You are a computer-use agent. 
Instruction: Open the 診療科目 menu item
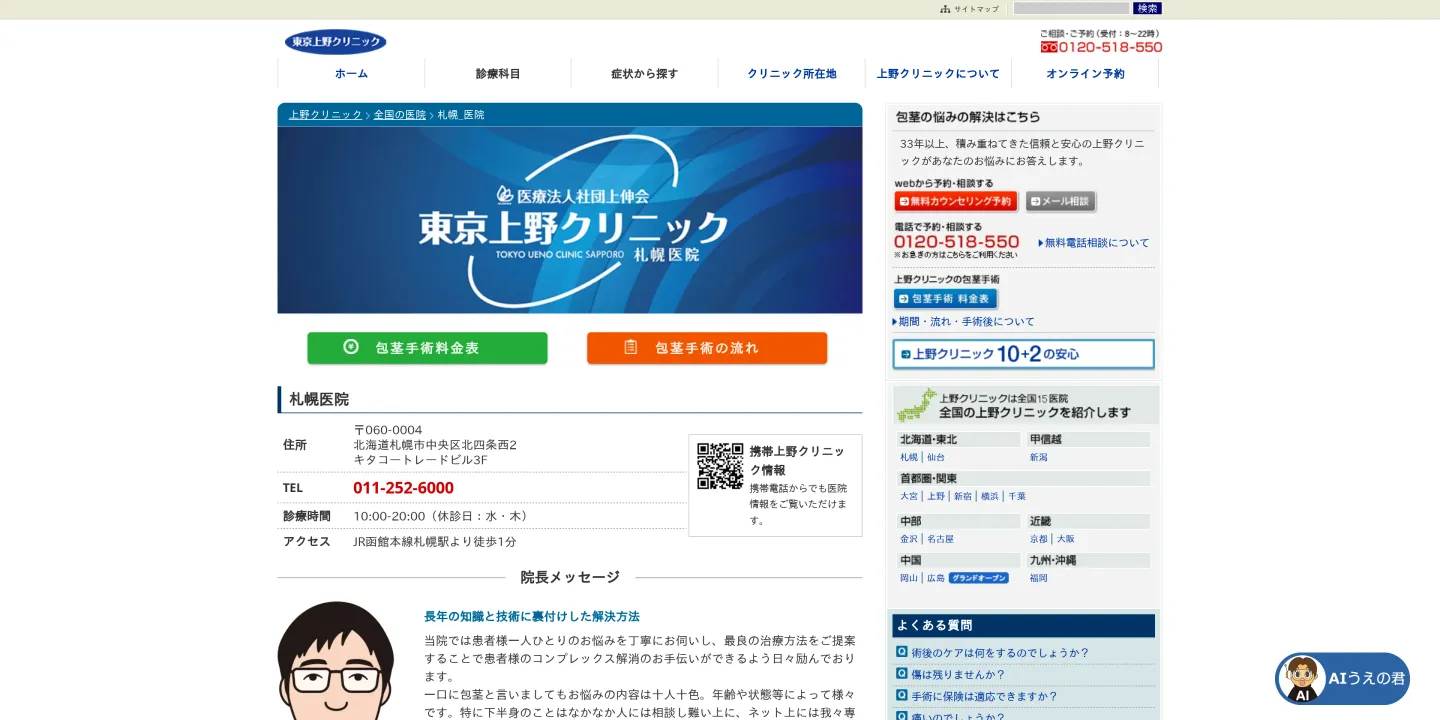498,73
